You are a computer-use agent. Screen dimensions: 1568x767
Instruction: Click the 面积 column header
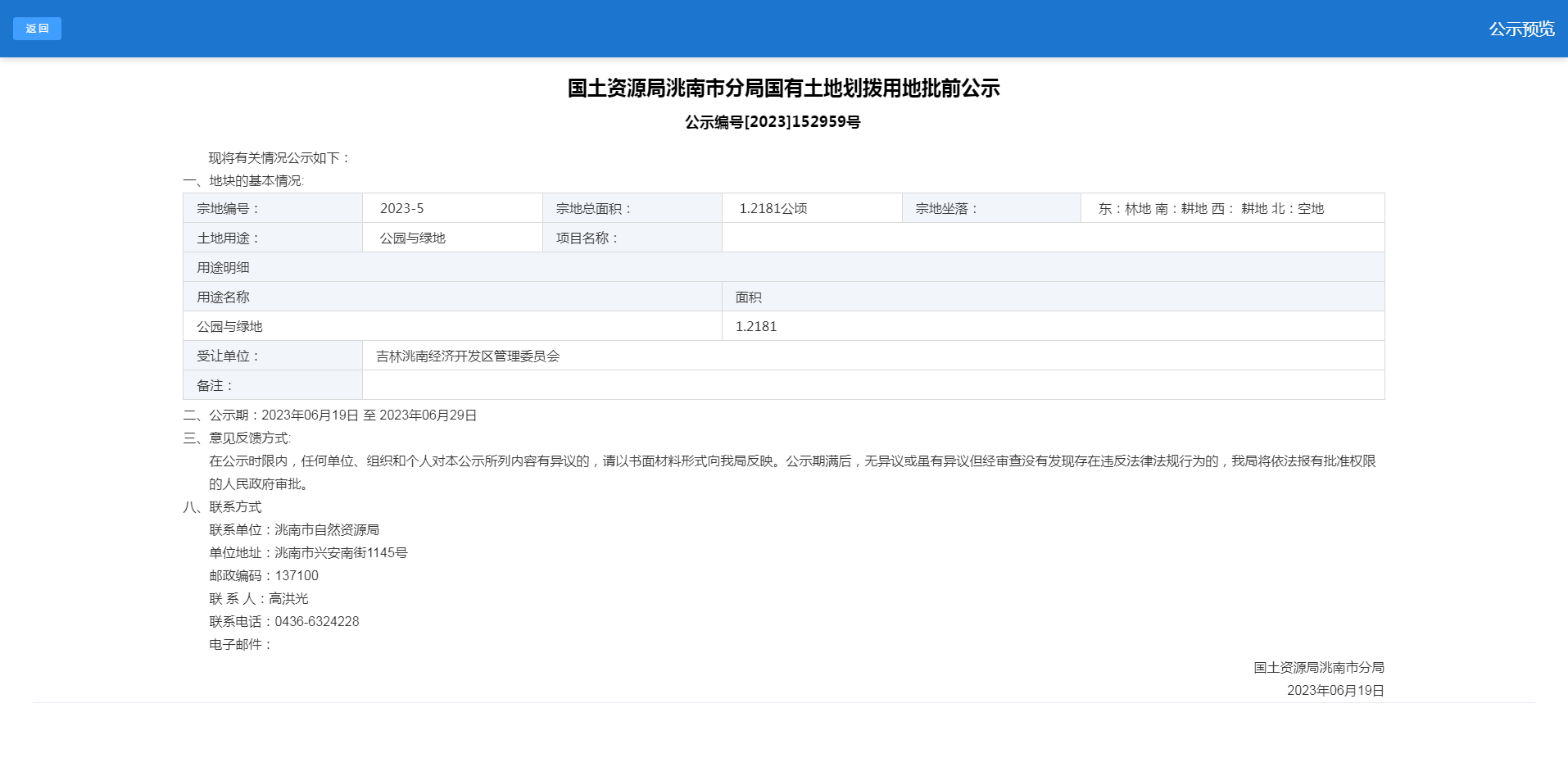[x=1054, y=297]
